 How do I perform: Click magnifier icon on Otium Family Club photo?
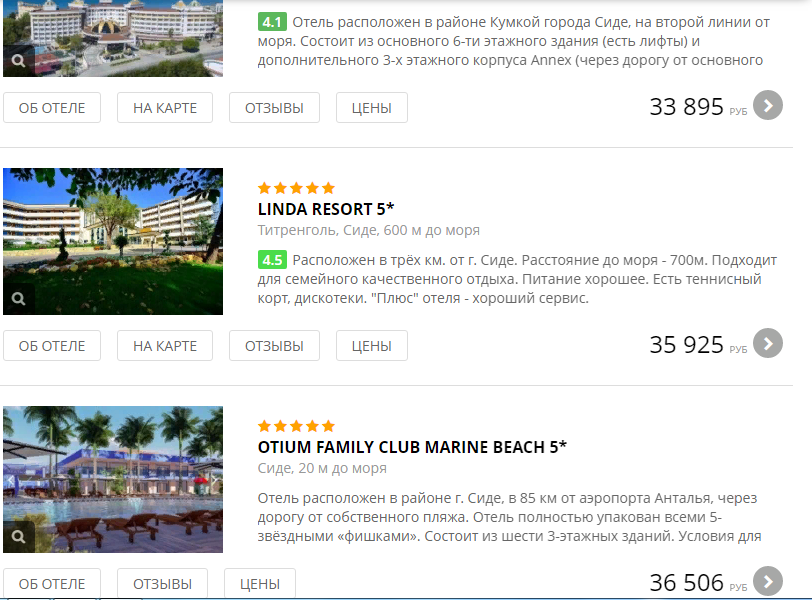[19, 537]
